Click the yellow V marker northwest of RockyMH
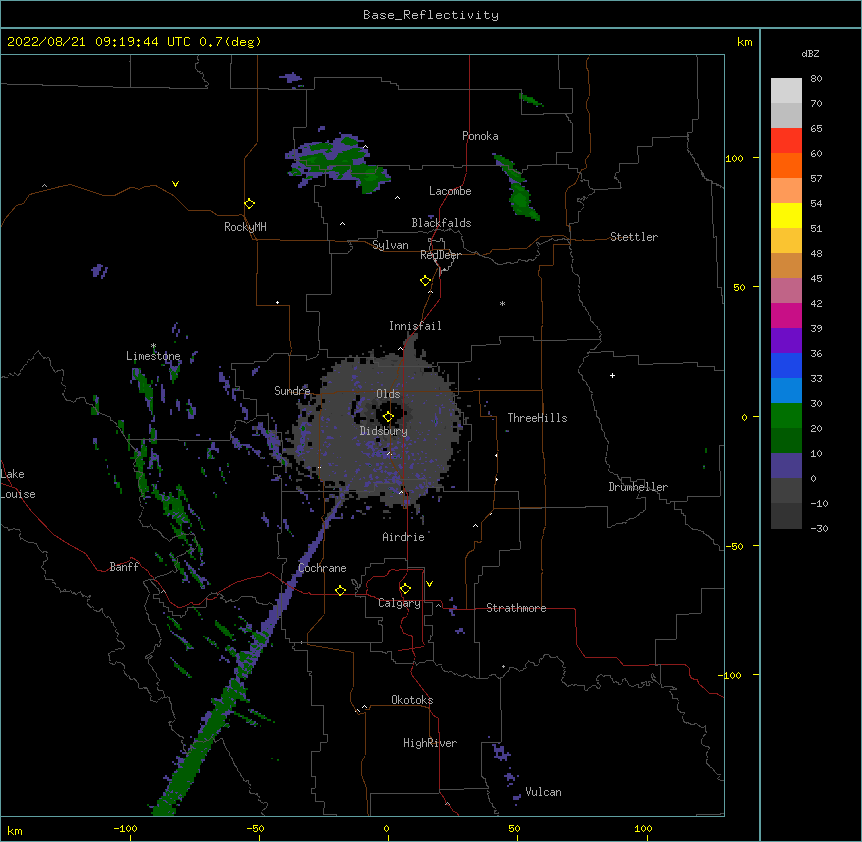The width and height of the screenshot is (862, 842). pos(175,184)
